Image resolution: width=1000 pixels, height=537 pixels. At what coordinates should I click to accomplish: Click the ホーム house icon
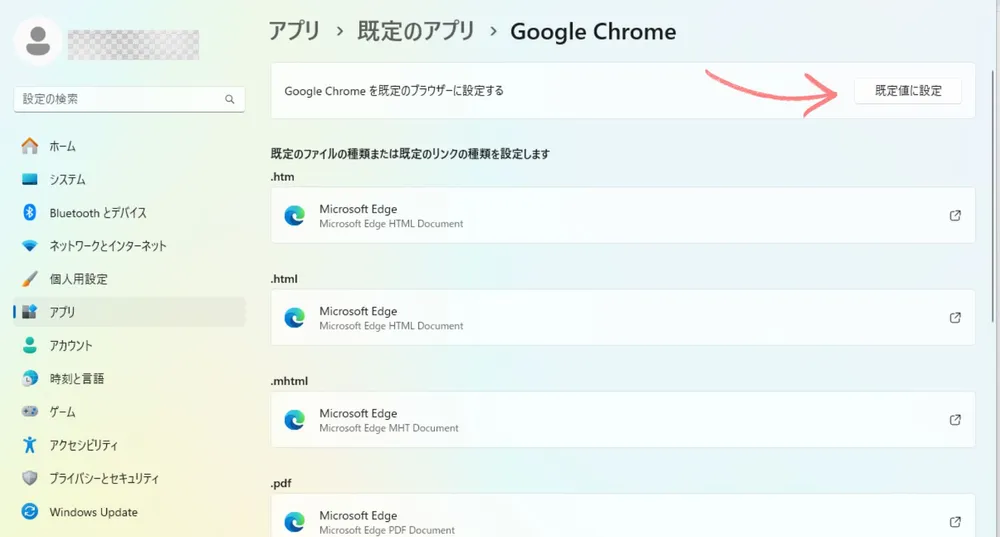29,146
